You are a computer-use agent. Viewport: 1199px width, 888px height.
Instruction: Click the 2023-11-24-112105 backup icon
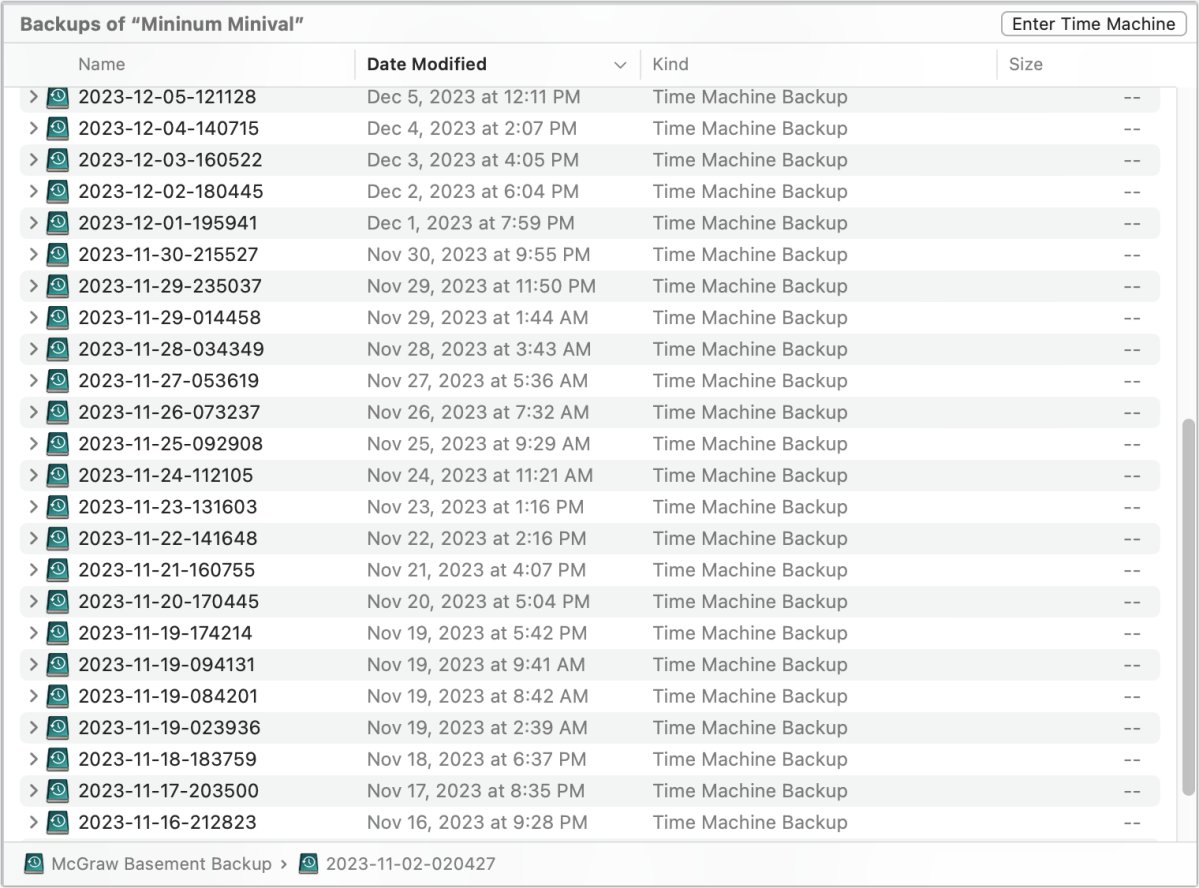point(58,475)
